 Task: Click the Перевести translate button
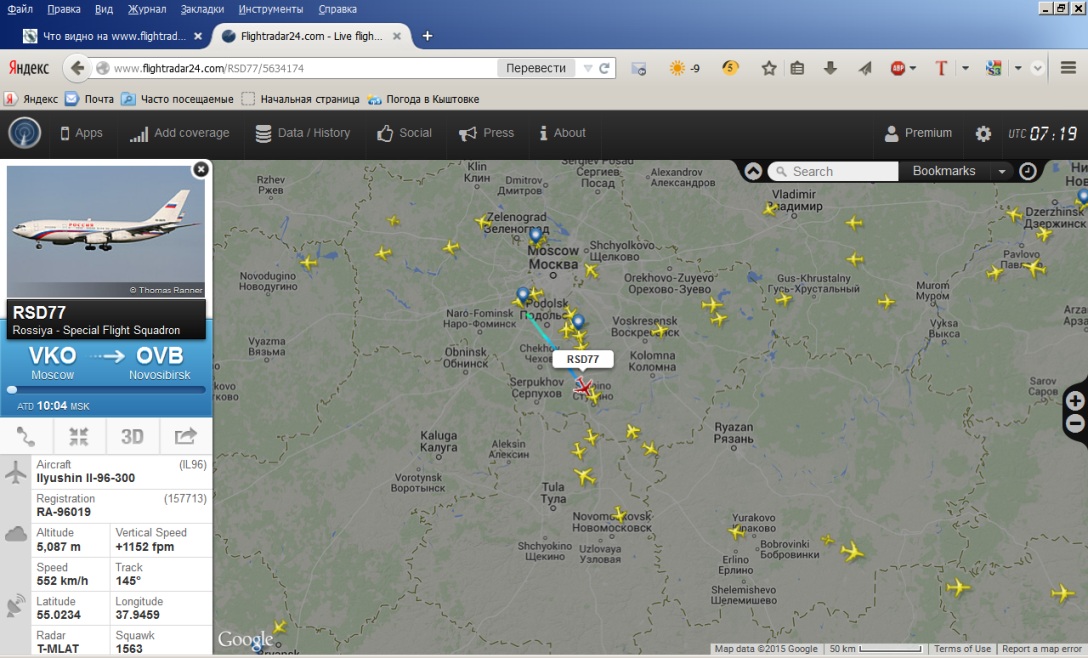(536, 68)
